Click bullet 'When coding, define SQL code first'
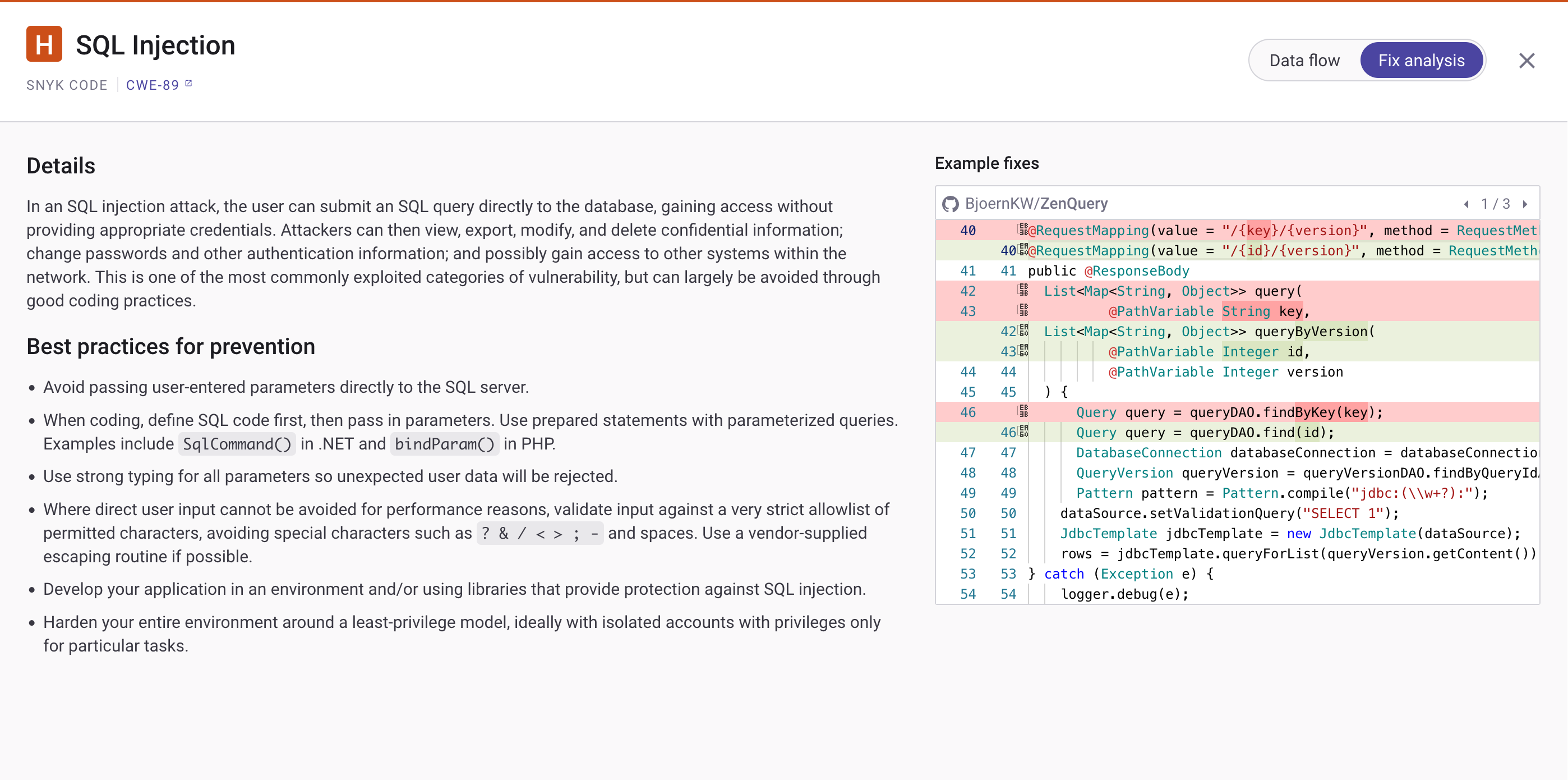1568x780 pixels. click(x=471, y=432)
